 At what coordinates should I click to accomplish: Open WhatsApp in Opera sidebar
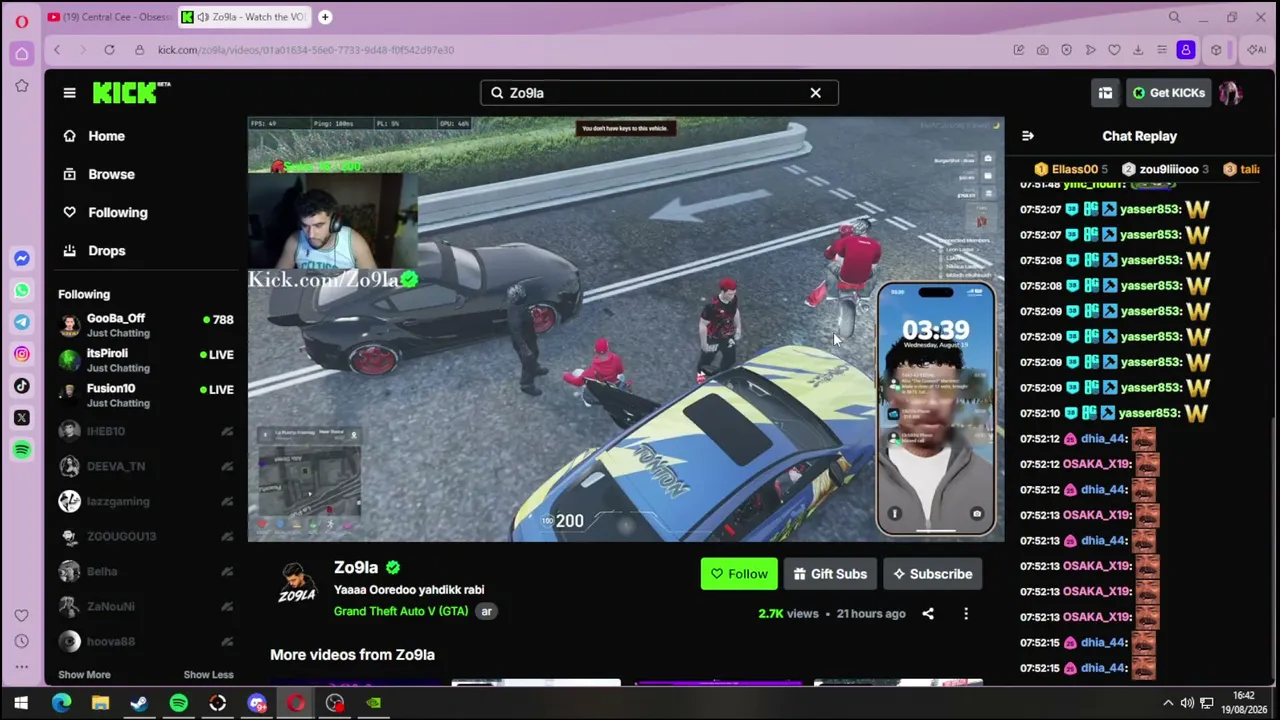click(21, 290)
